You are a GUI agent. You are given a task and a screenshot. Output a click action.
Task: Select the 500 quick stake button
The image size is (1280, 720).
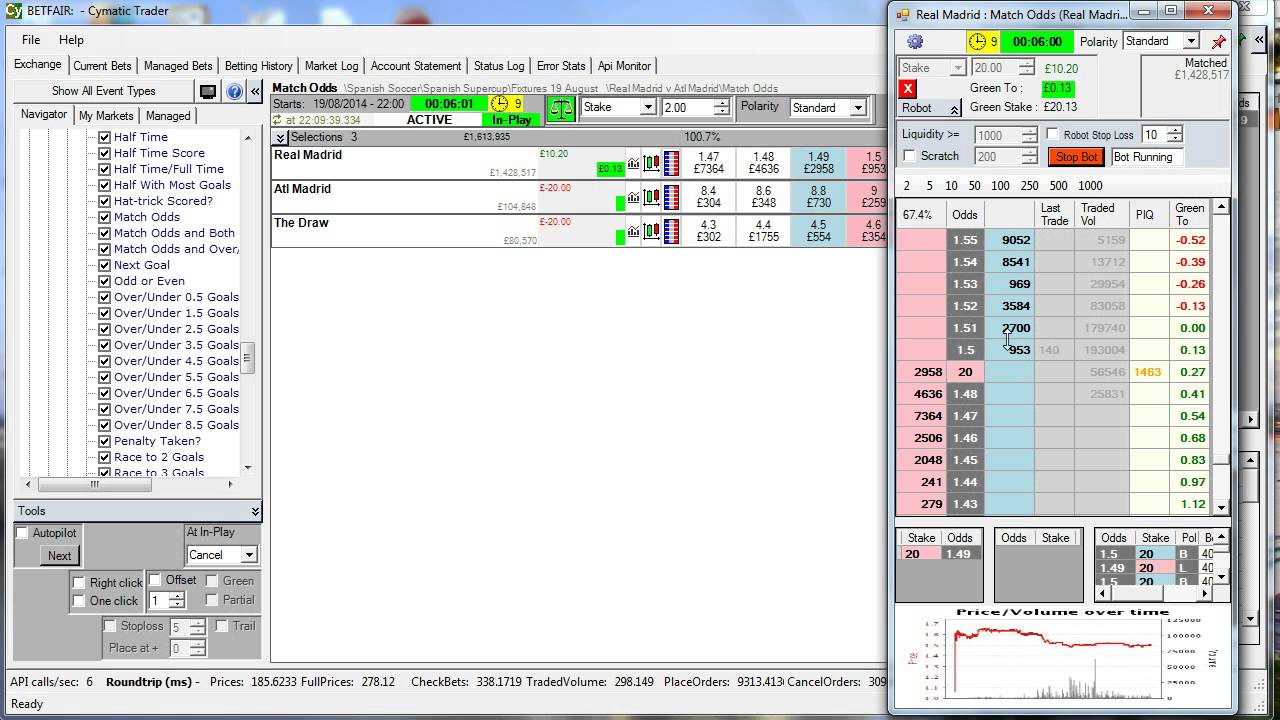[1058, 186]
